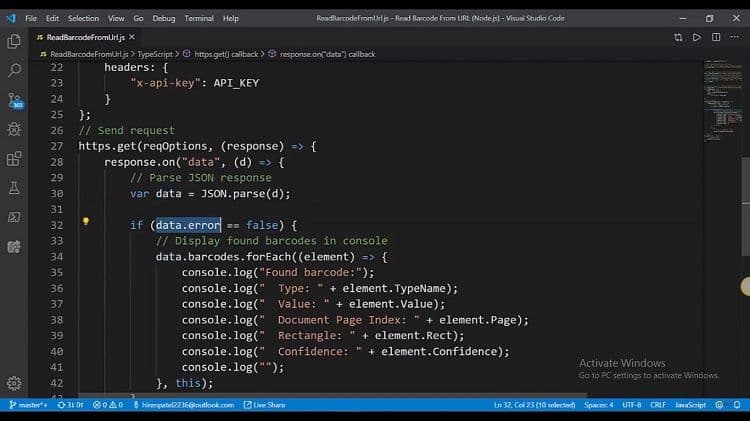Click the CRLF line ending selector
Viewport: 750px width, 421px height.
(657, 405)
